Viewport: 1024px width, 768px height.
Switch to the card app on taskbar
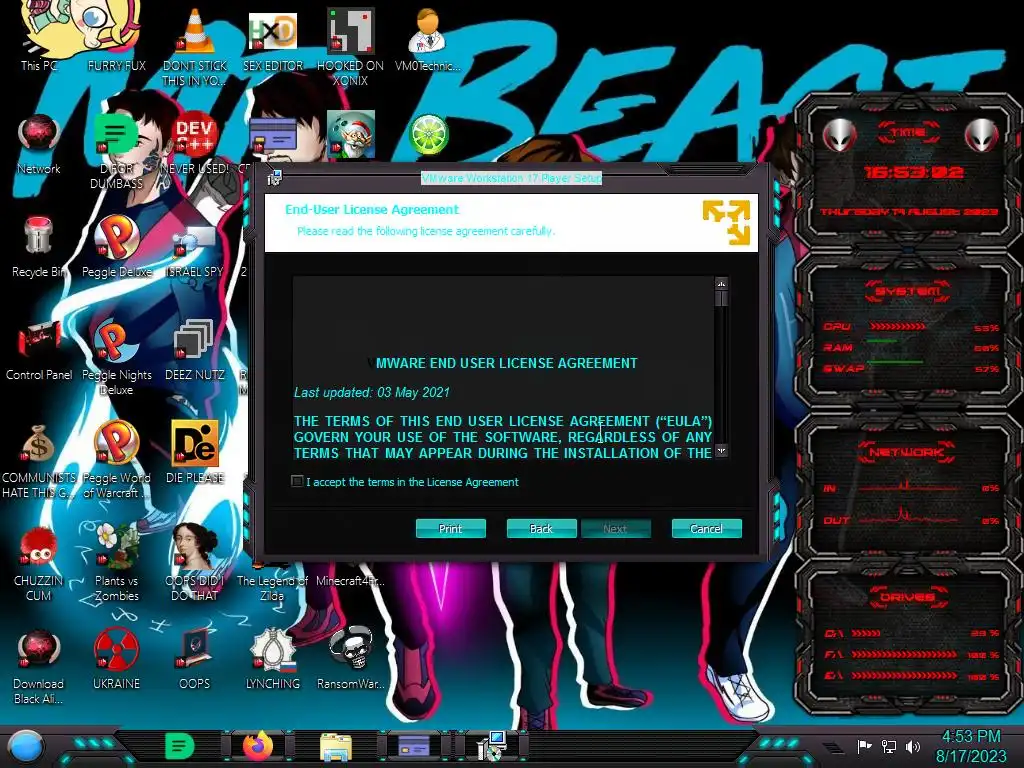pos(414,746)
